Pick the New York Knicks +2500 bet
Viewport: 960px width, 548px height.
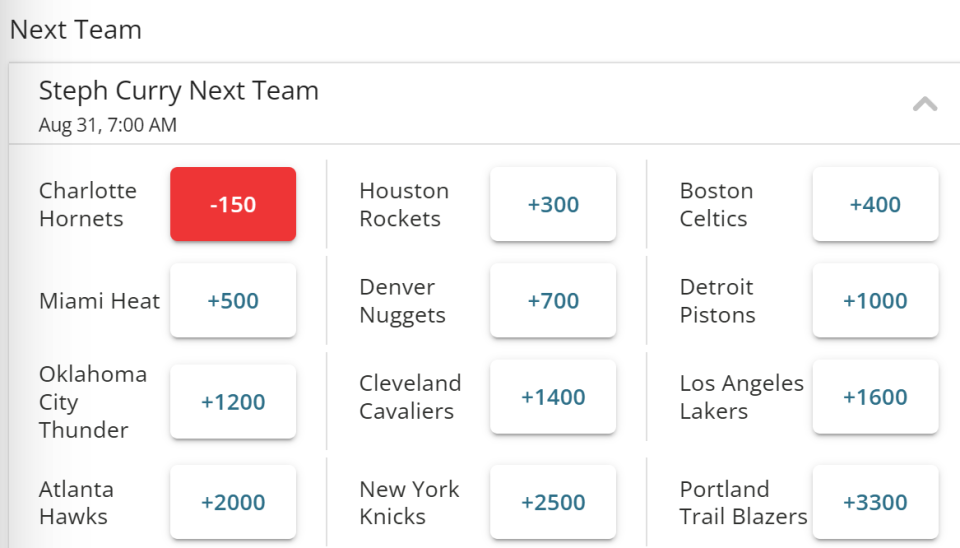coord(553,502)
